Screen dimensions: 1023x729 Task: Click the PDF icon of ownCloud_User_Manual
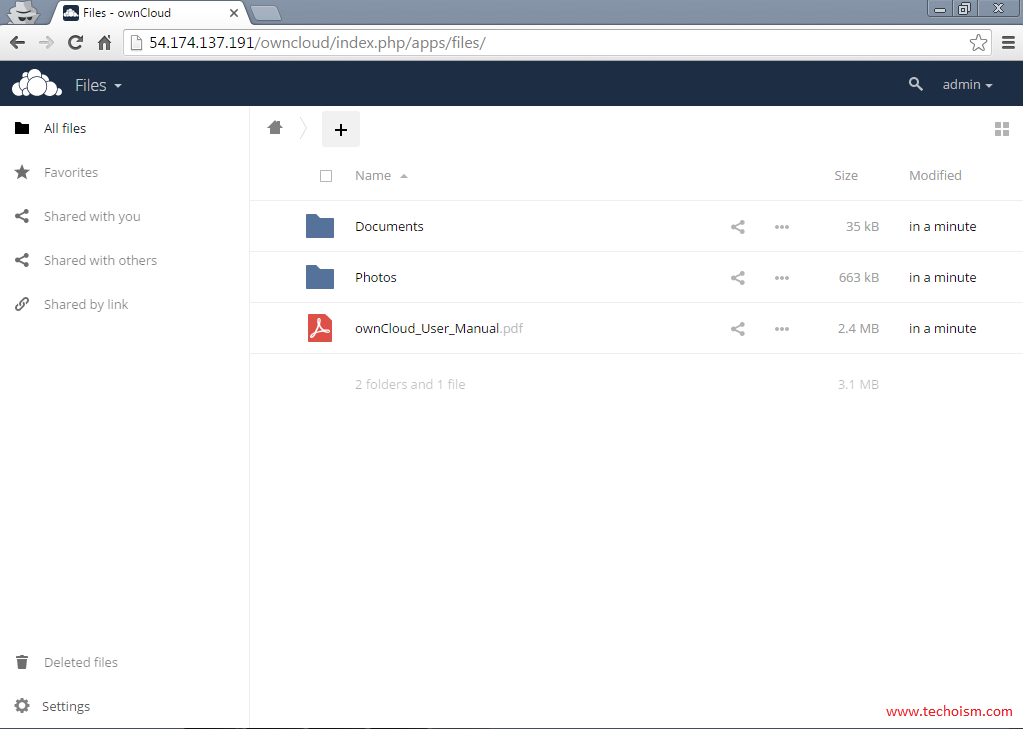(x=320, y=328)
